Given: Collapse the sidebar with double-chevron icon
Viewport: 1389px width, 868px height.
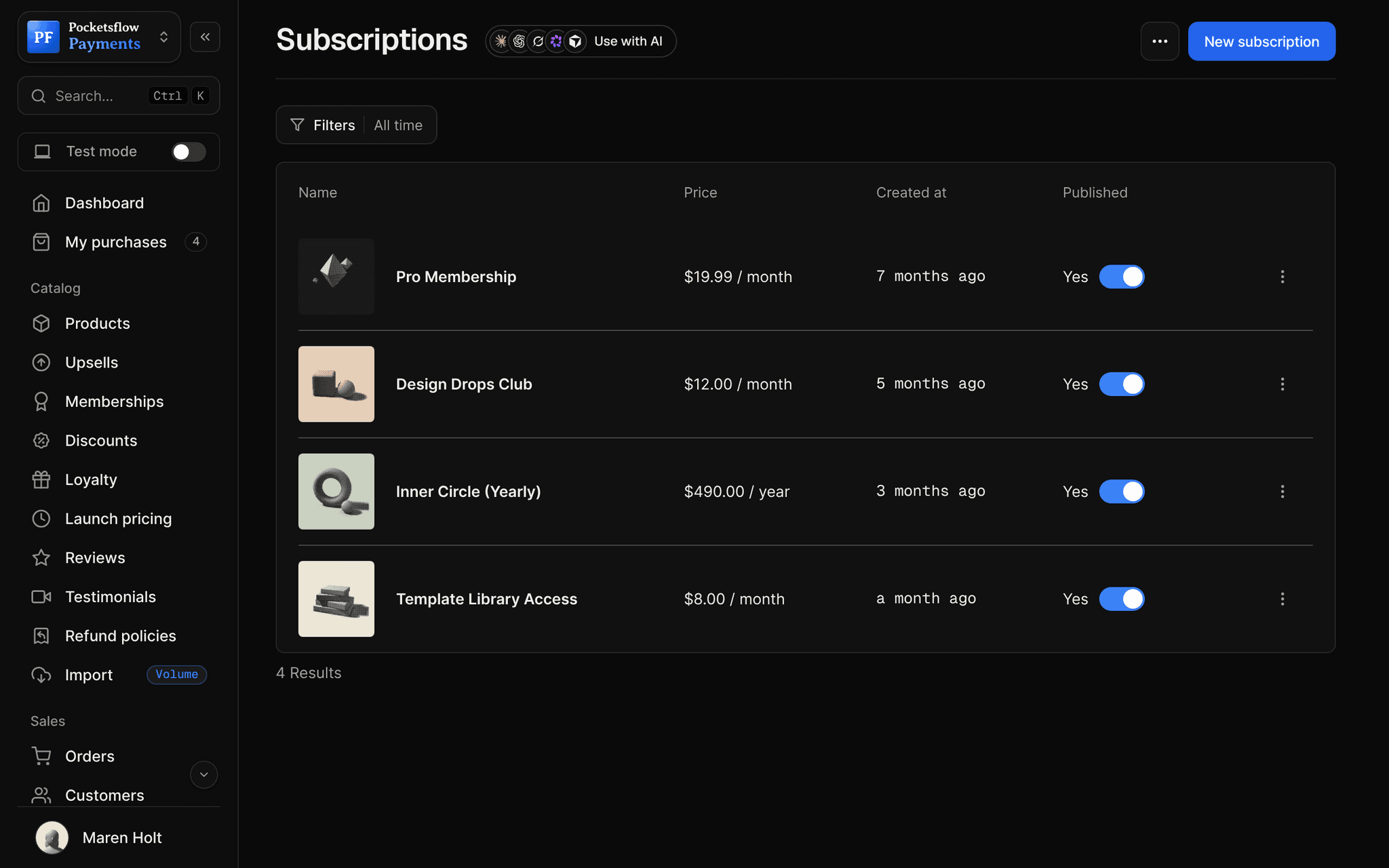Looking at the screenshot, I should coord(205,37).
